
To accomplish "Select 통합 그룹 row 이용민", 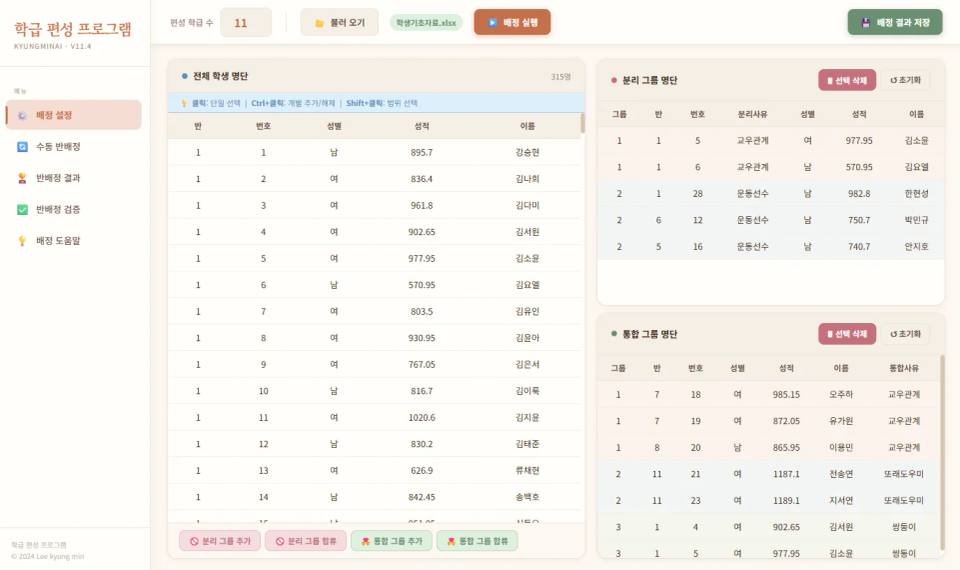I will [x=768, y=448].
